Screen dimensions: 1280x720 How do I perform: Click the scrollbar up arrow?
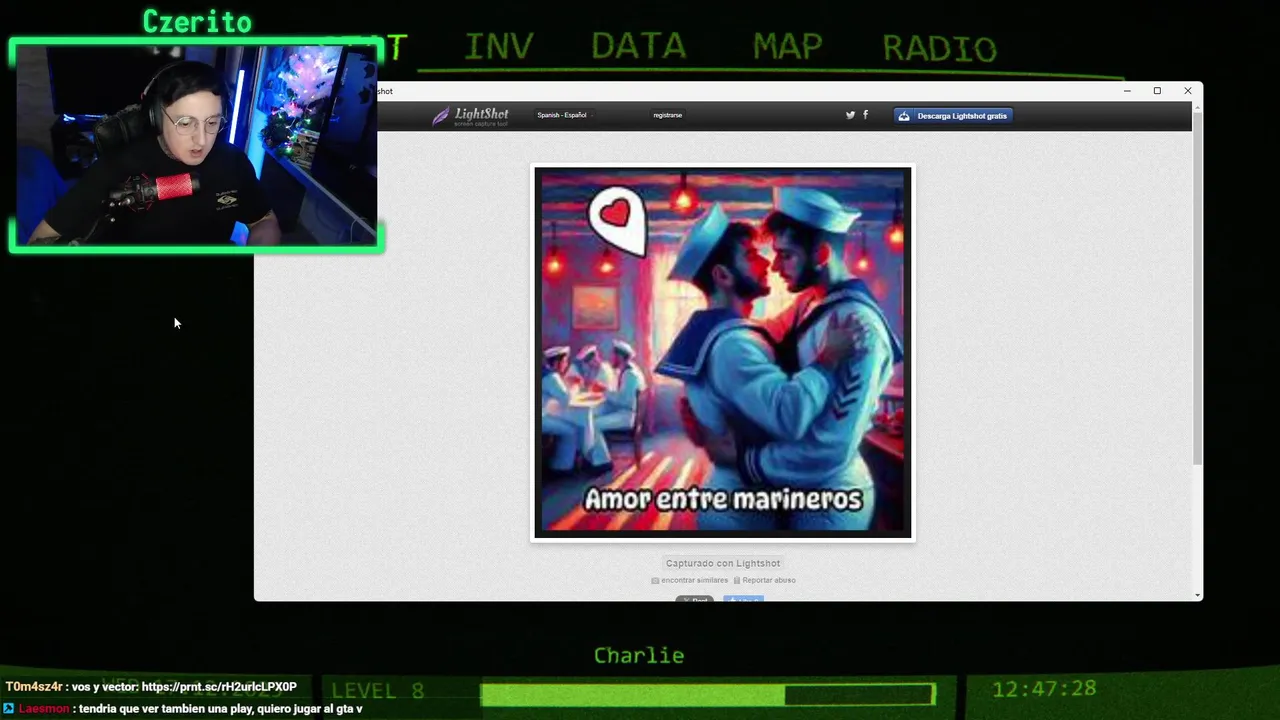1197,107
